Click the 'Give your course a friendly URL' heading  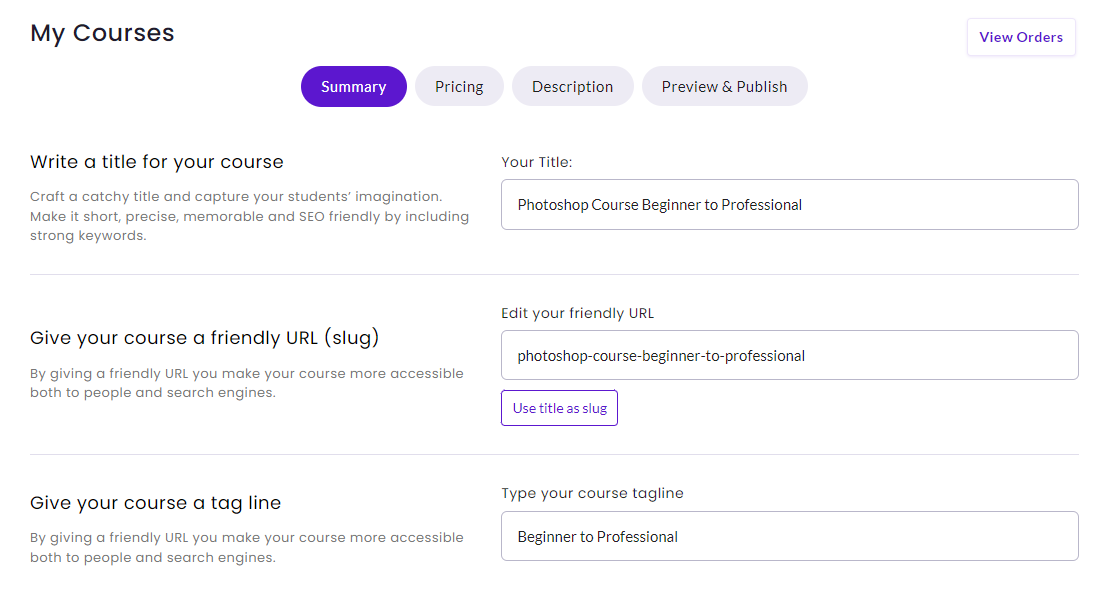coord(204,337)
